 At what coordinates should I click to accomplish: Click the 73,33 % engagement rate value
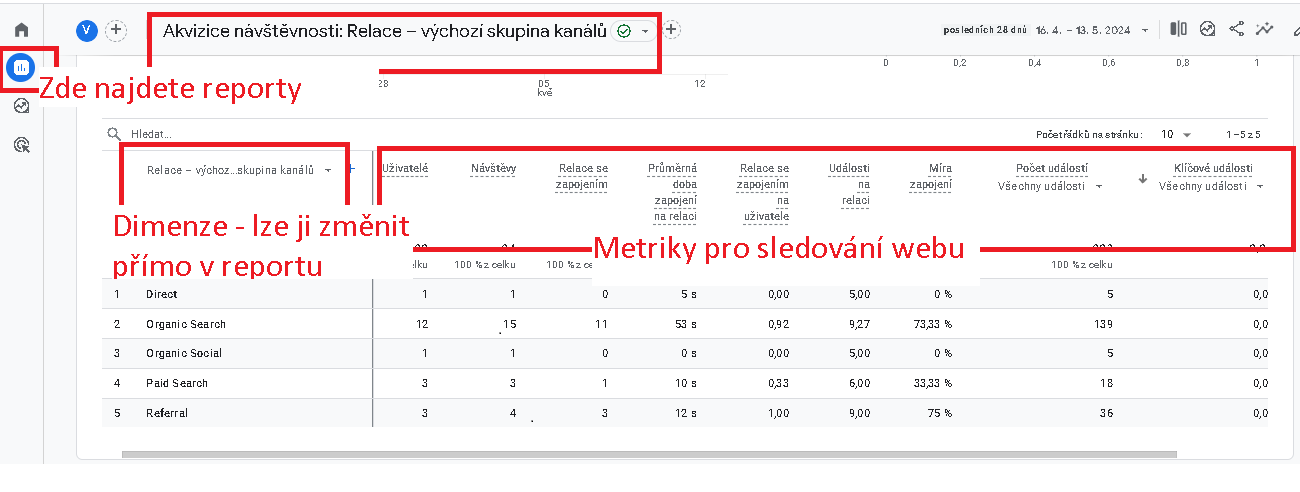[931, 324]
